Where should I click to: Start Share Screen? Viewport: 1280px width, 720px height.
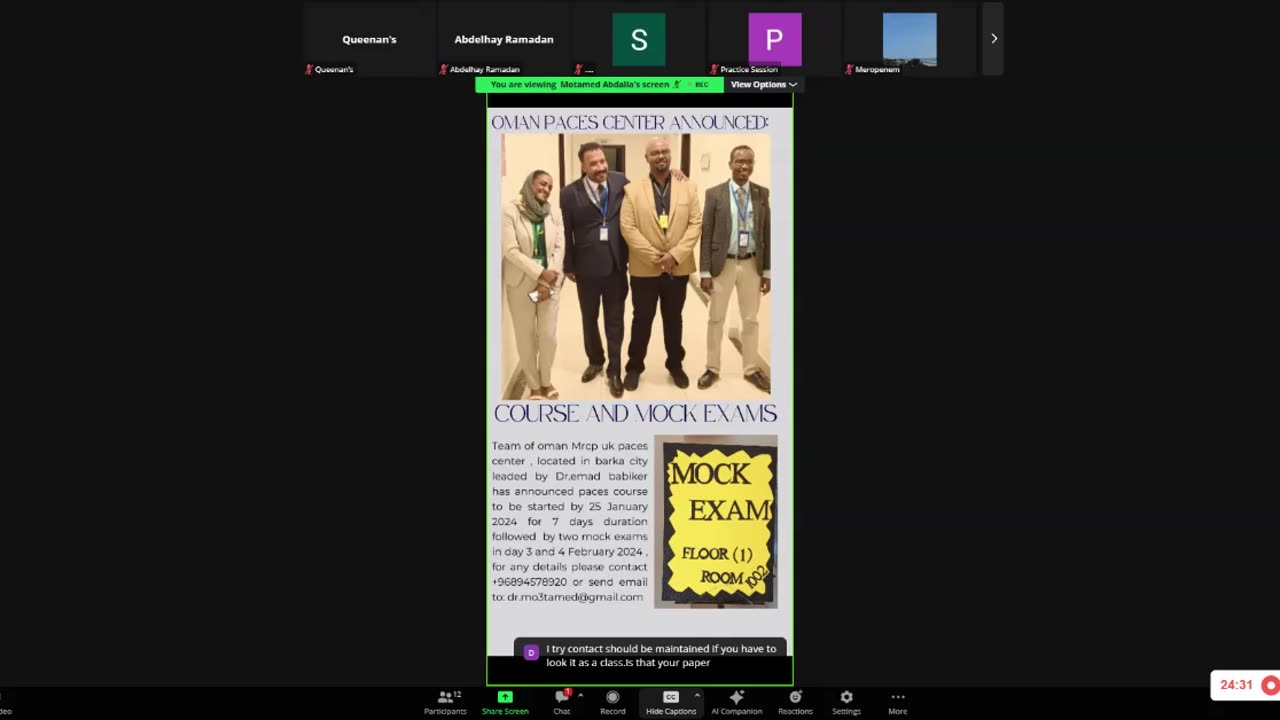coord(505,701)
